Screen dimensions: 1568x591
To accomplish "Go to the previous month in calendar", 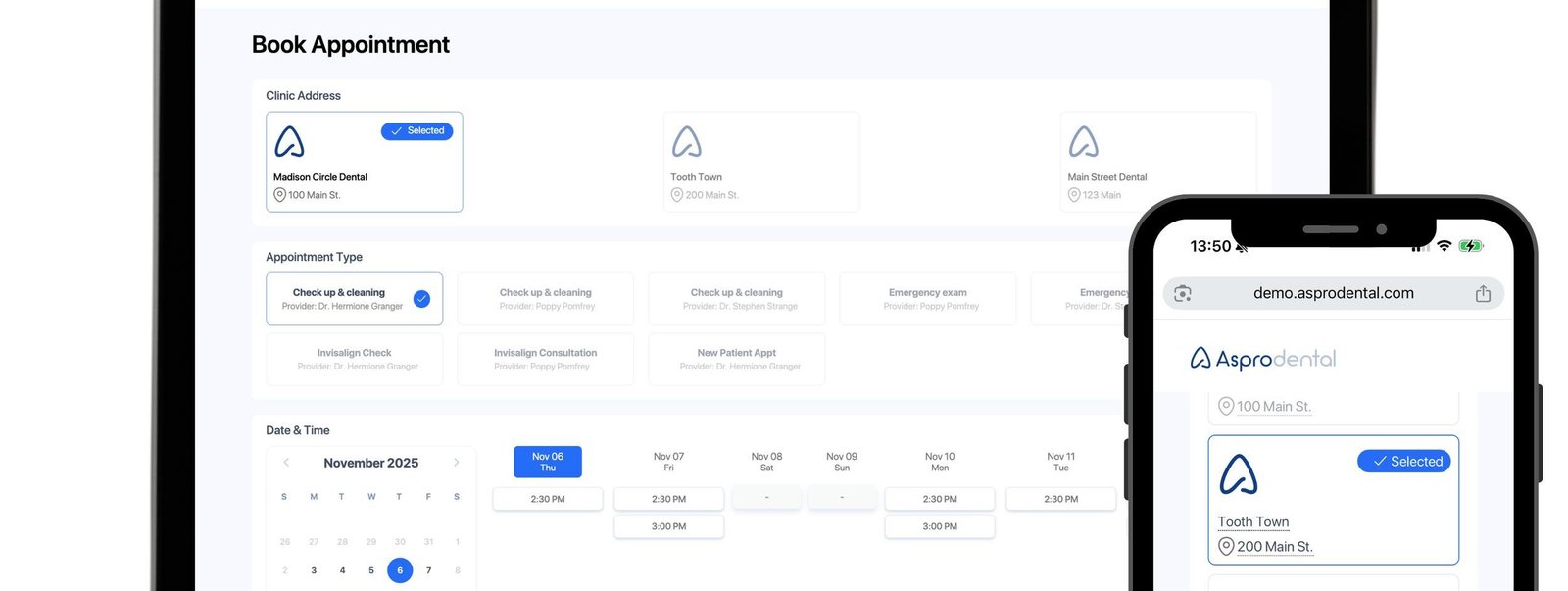I will coord(286,463).
